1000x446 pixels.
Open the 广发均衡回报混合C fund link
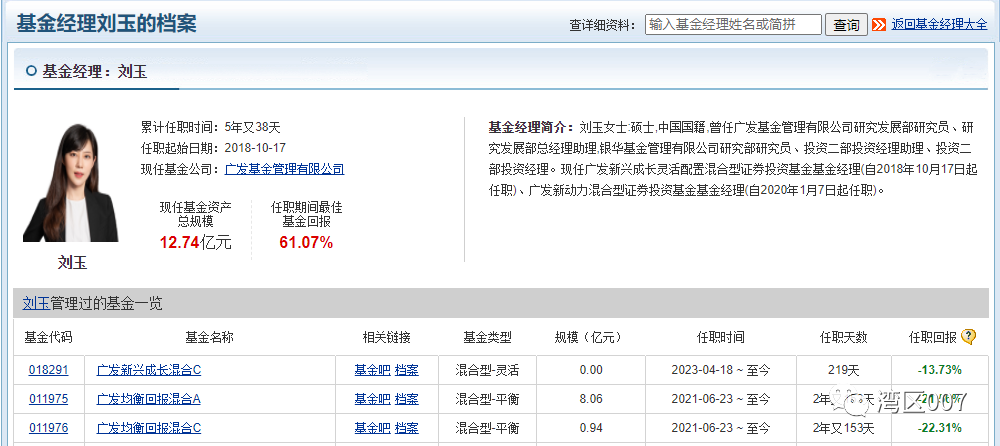pos(149,427)
